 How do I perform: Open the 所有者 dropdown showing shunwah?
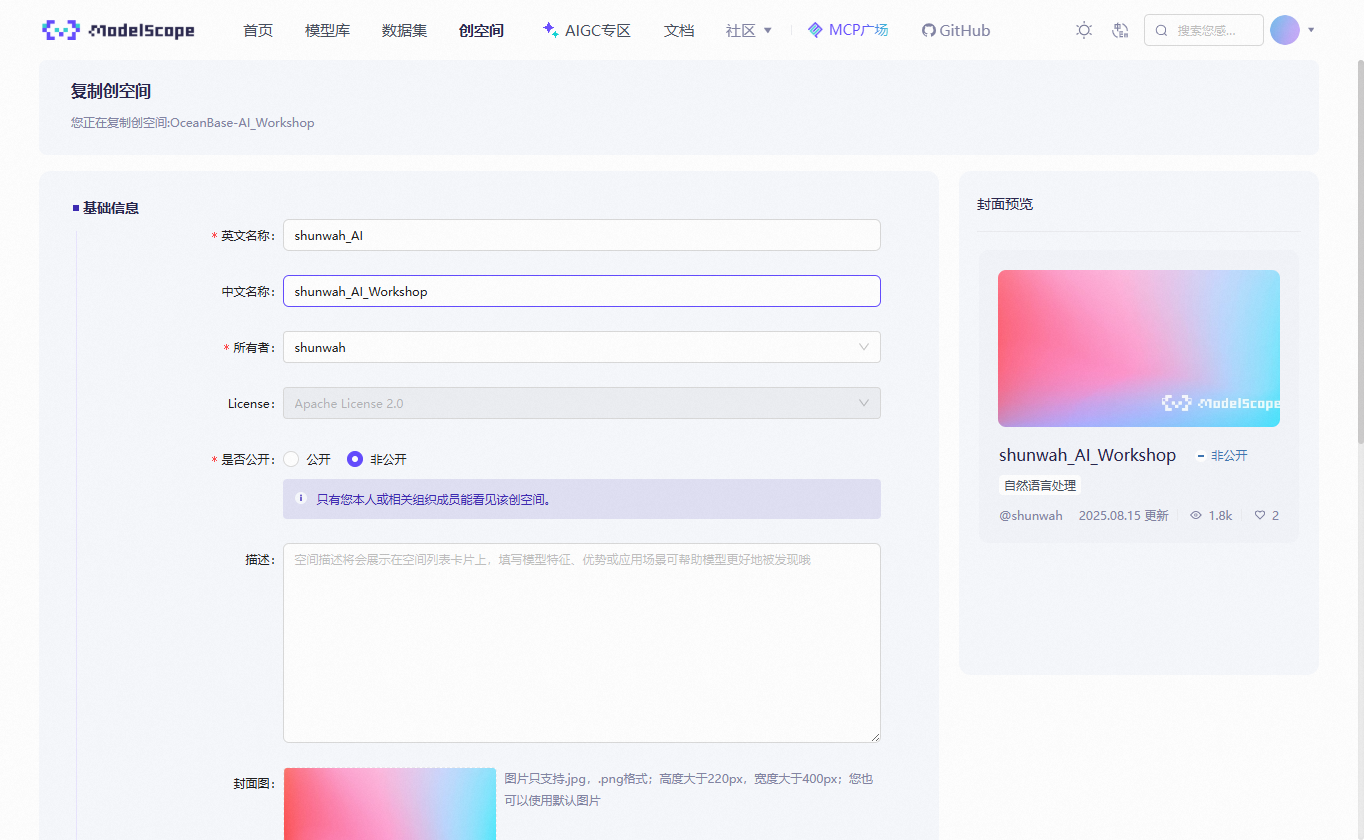tap(582, 347)
